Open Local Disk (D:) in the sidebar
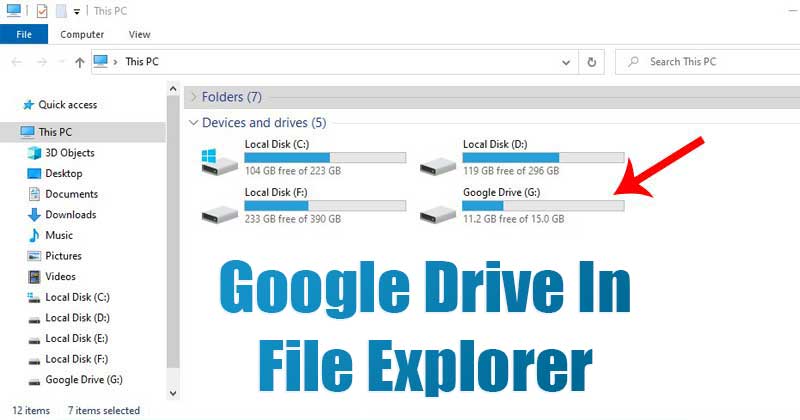Image resolution: width=800 pixels, height=420 pixels. tap(77, 318)
